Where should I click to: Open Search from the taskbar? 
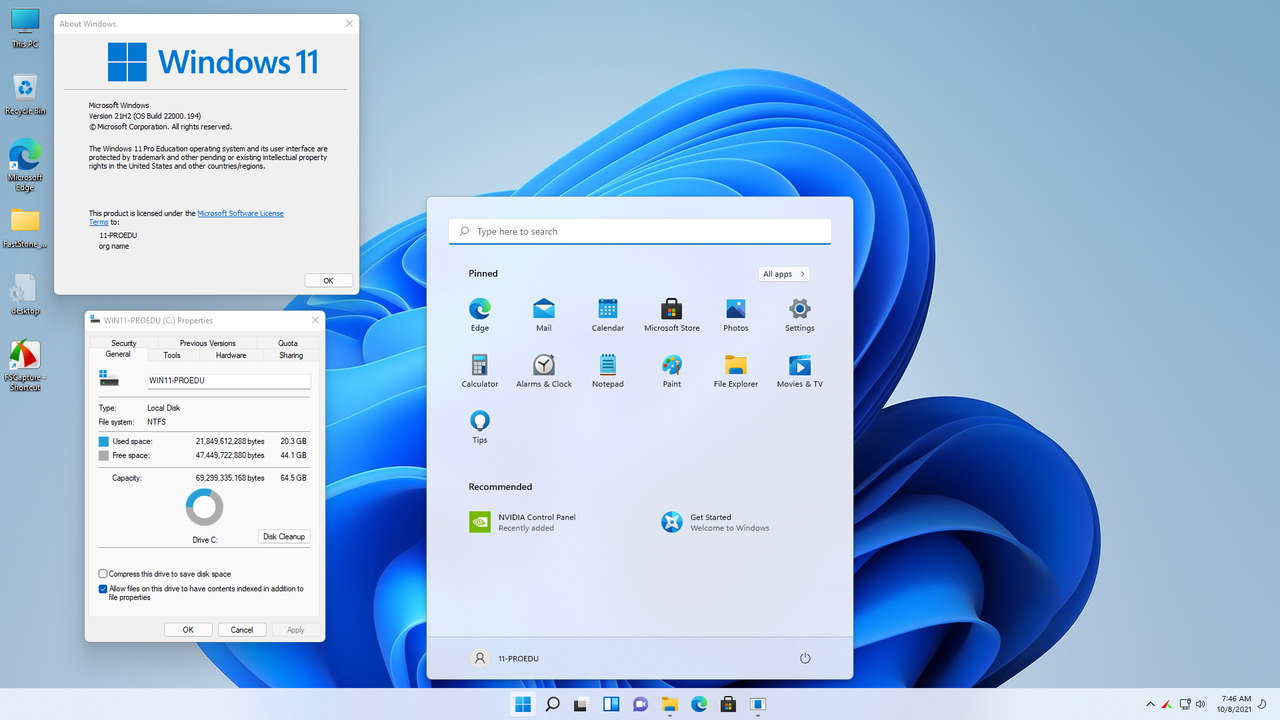(x=552, y=704)
